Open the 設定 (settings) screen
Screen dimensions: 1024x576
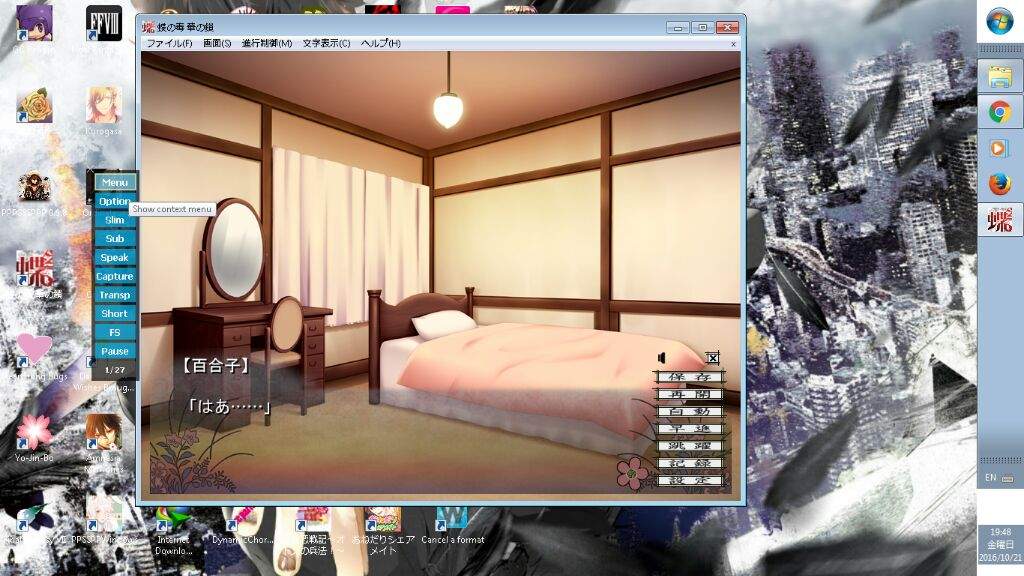(x=690, y=480)
